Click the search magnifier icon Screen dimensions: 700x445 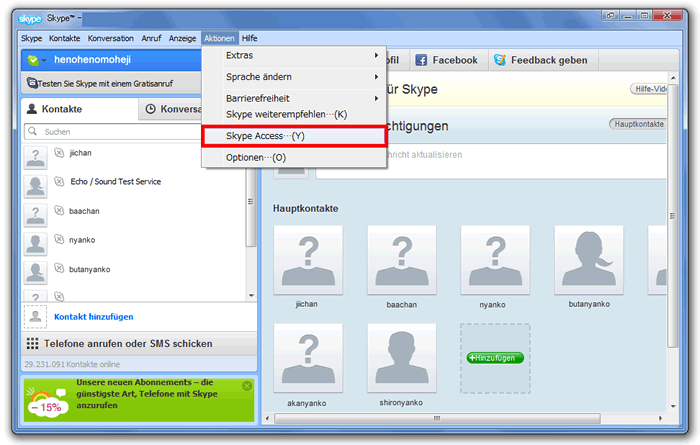(x=32, y=131)
